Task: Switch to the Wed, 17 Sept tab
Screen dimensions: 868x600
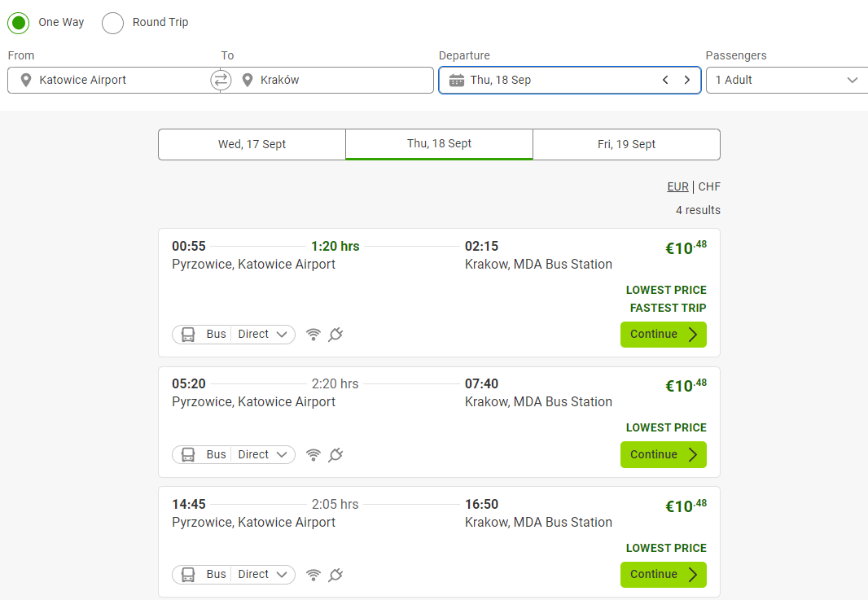Action: (252, 144)
